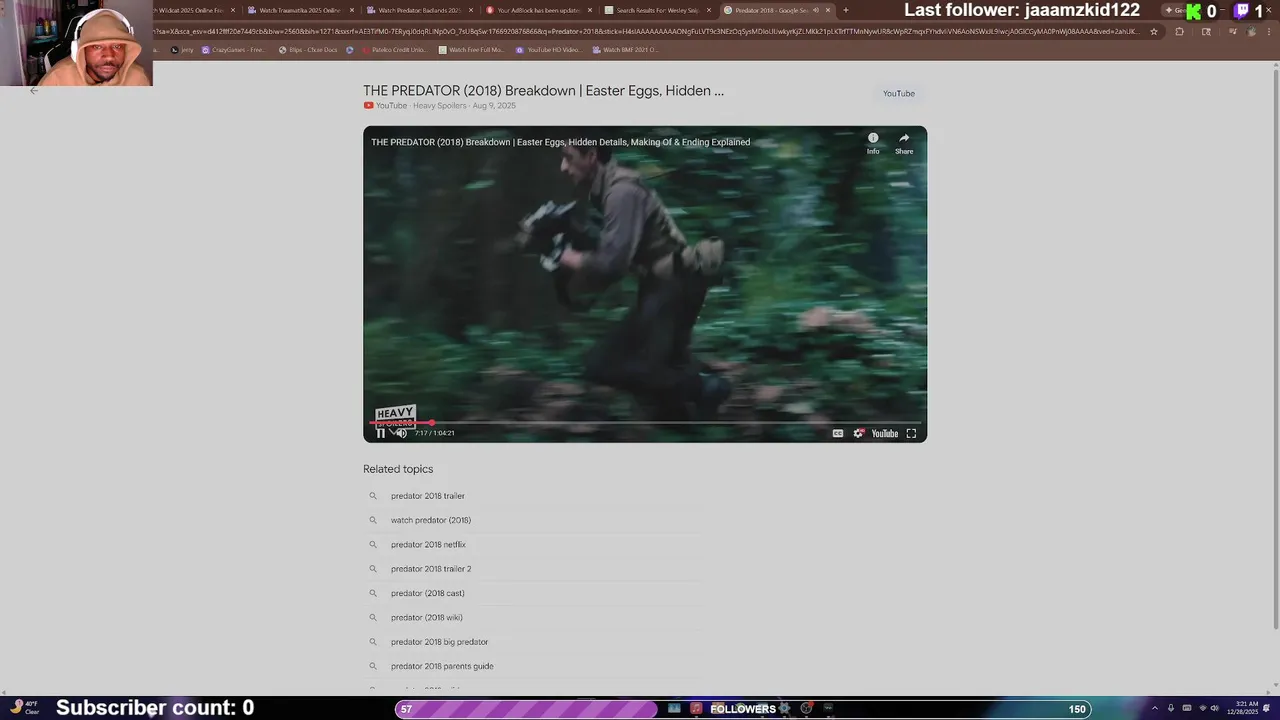Screen dimensions: 1280x720
Task: Open the 'YouTube HD Video...' bookmark
Action: (x=548, y=50)
